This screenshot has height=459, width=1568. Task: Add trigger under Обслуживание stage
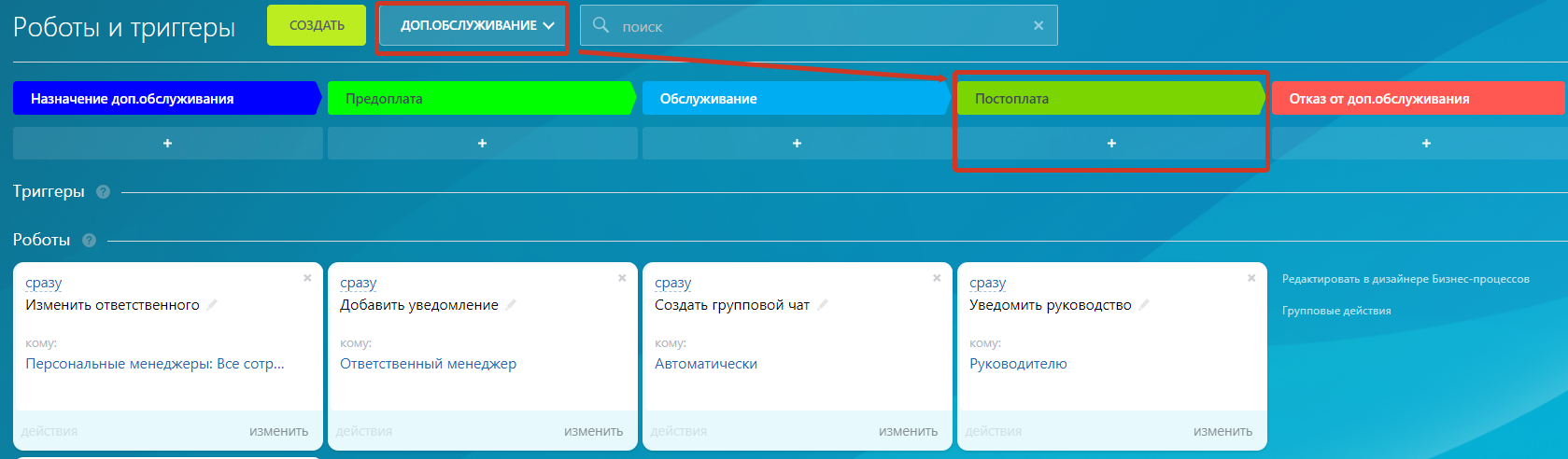[x=798, y=143]
